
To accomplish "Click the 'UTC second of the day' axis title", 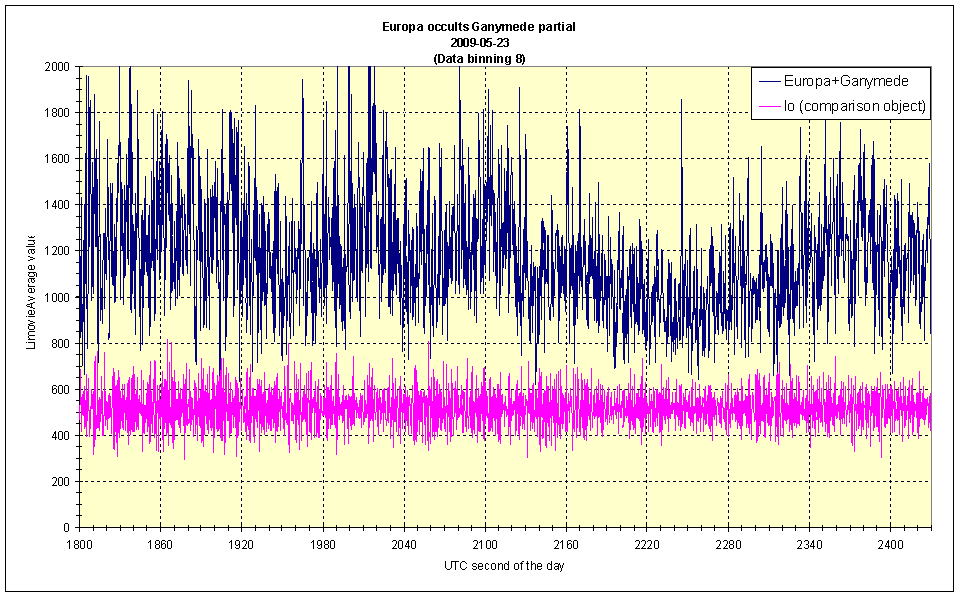I will click(x=504, y=566).
